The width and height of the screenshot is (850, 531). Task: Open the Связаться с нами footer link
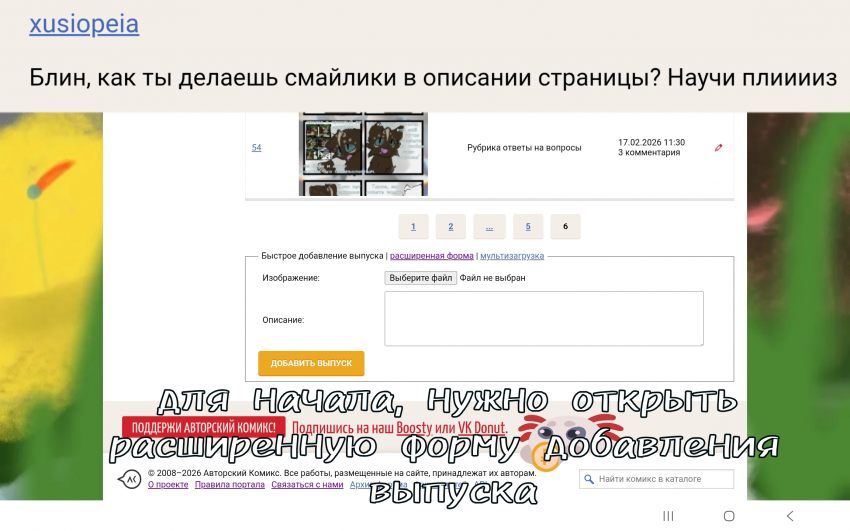tap(307, 484)
